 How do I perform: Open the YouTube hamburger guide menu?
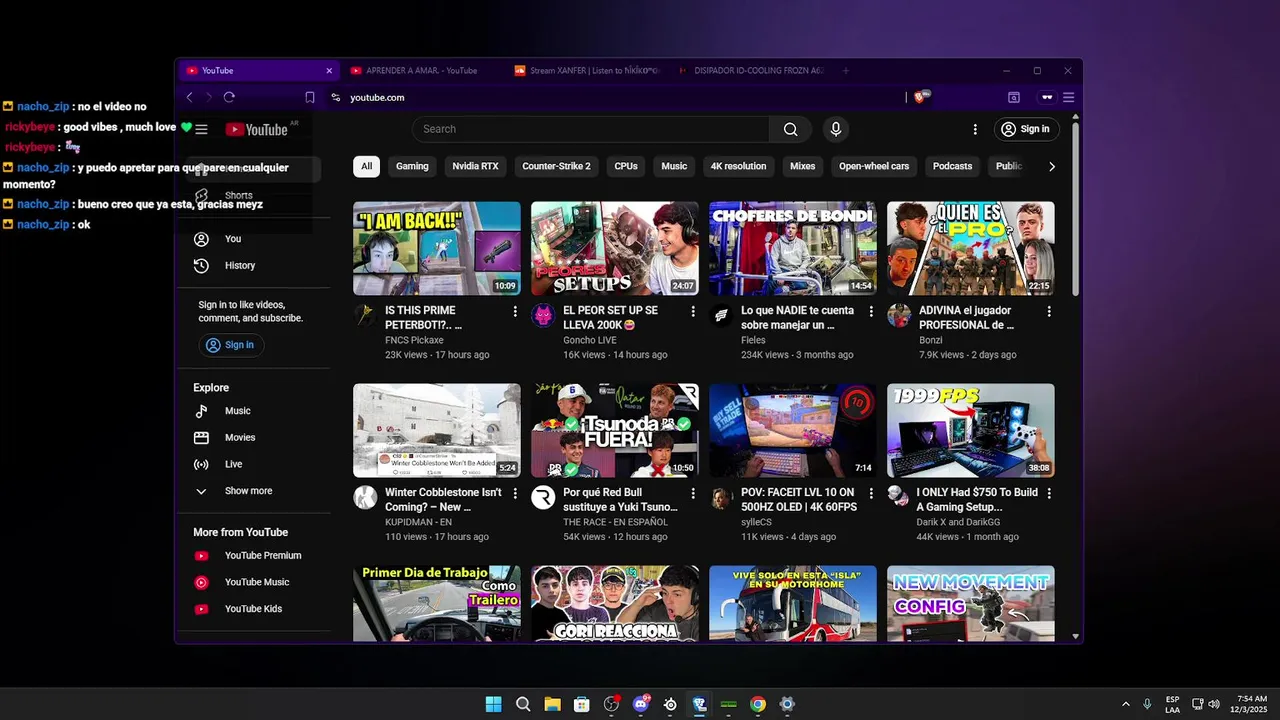pyautogui.click(x=201, y=129)
